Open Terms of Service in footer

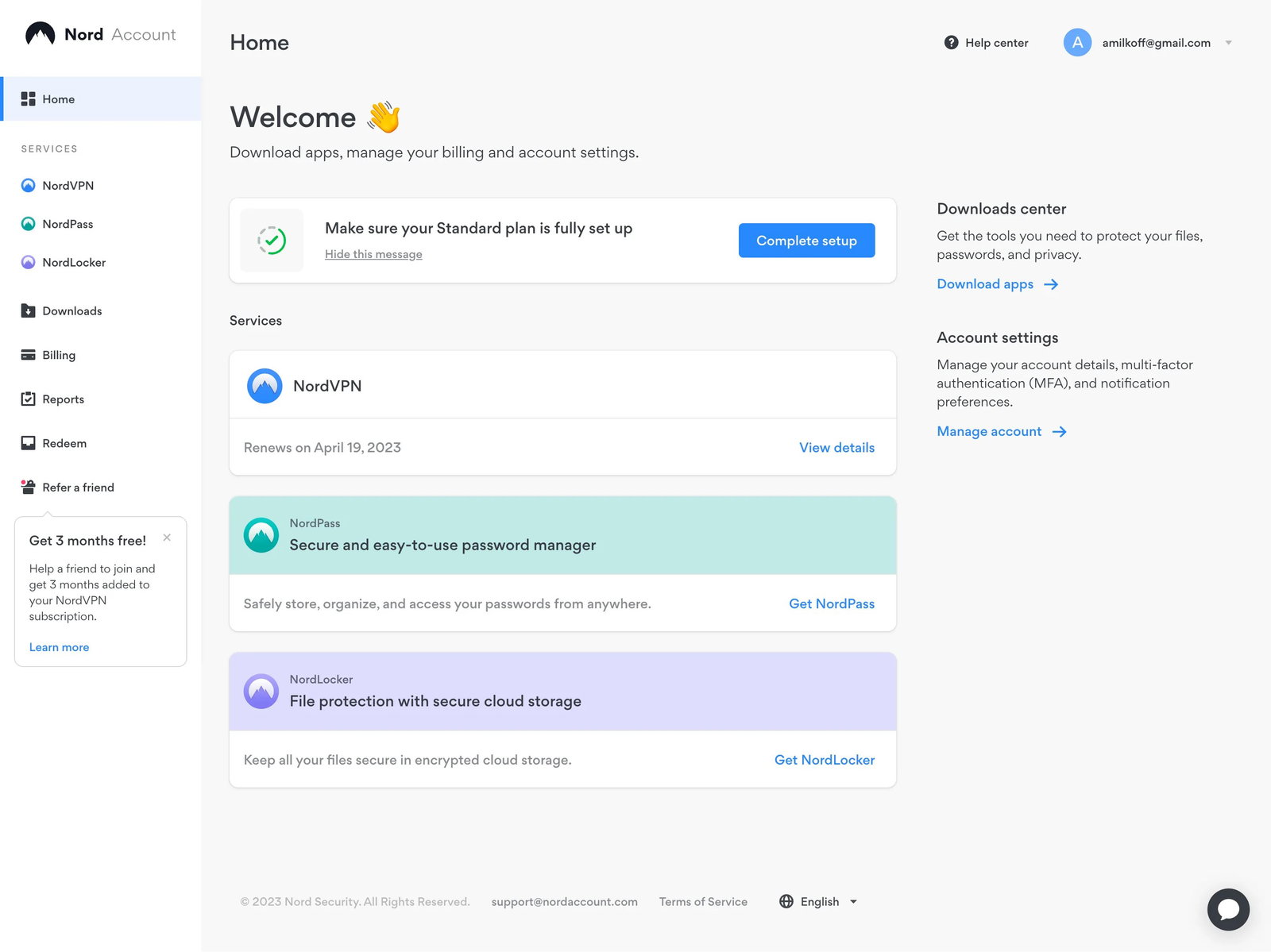click(703, 901)
